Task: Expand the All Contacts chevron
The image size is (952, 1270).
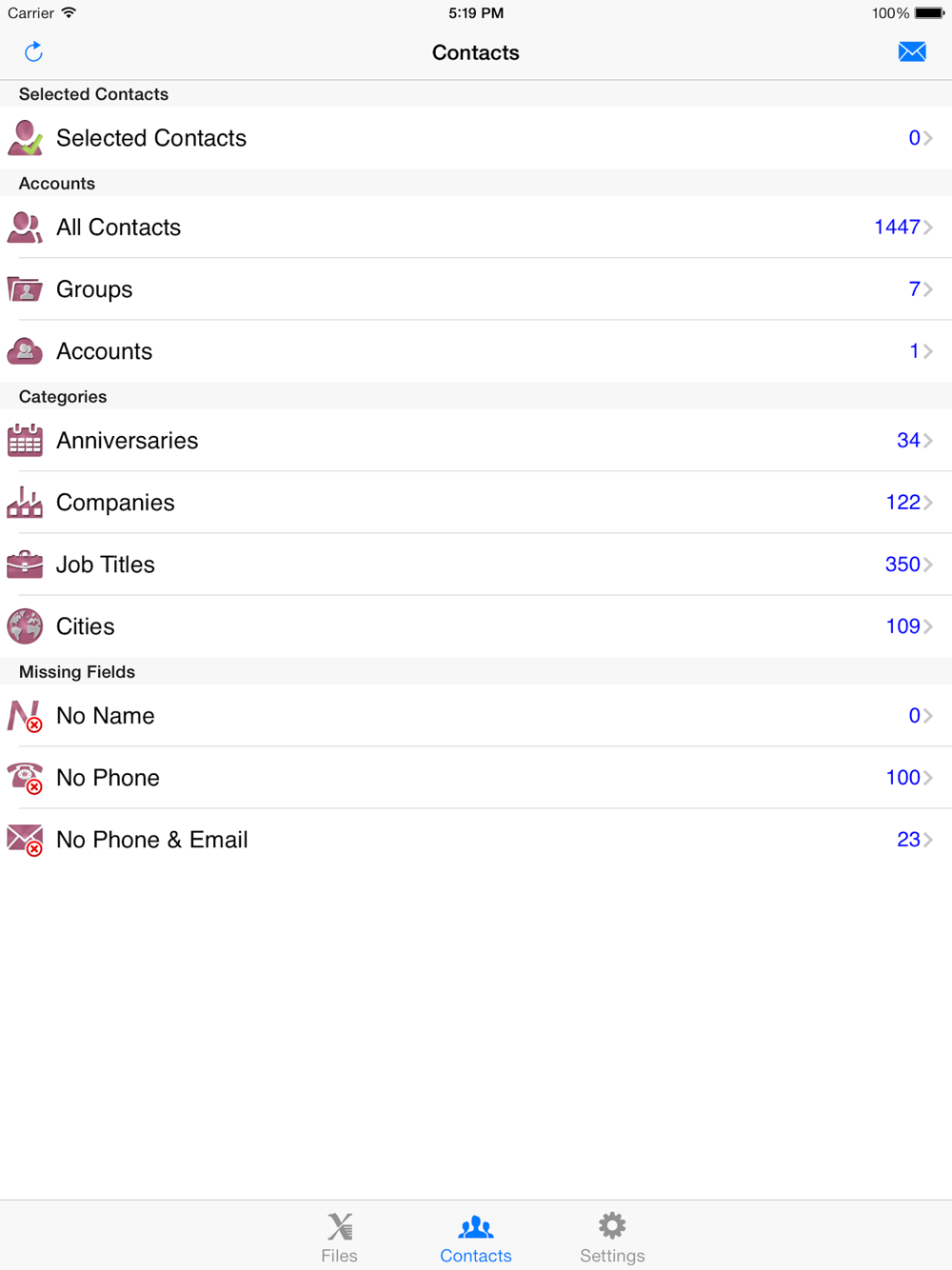Action: [x=928, y=227]
